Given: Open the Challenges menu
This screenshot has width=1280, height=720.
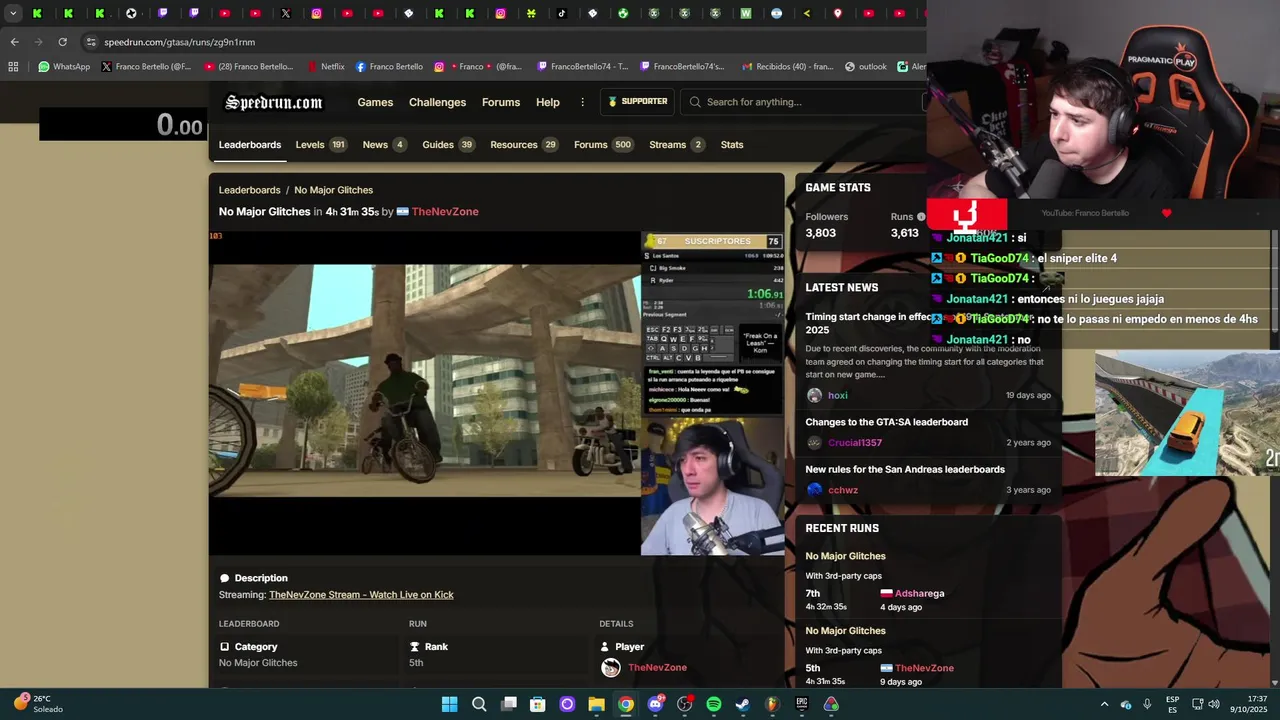Looking at the screenshot, I should 437,102.
